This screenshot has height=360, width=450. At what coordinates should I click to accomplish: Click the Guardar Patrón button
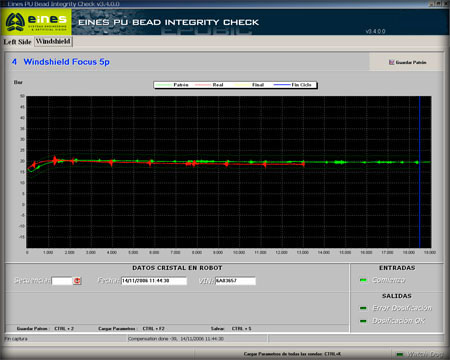(407, 62)
